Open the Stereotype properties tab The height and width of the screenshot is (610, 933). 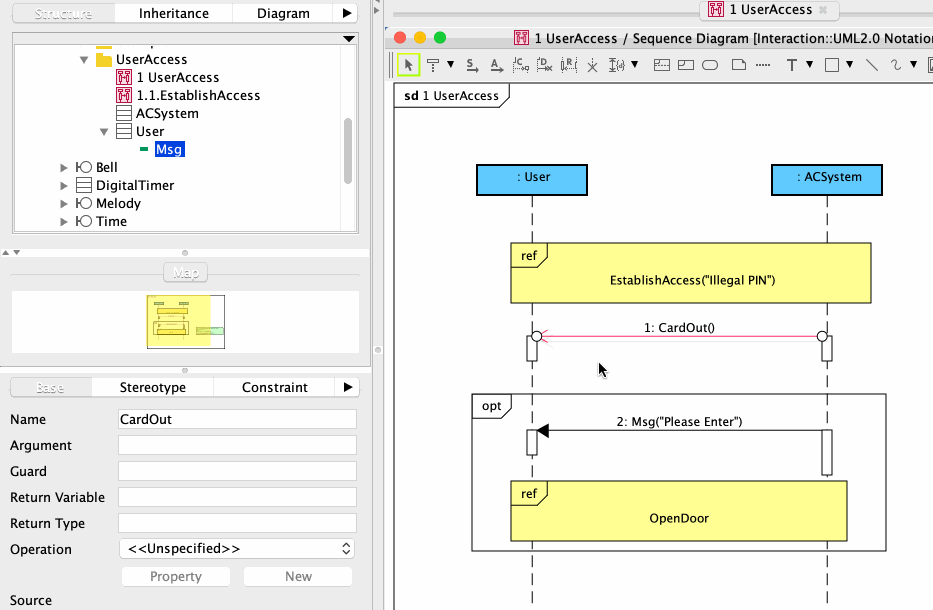click(x=152, y=387)
